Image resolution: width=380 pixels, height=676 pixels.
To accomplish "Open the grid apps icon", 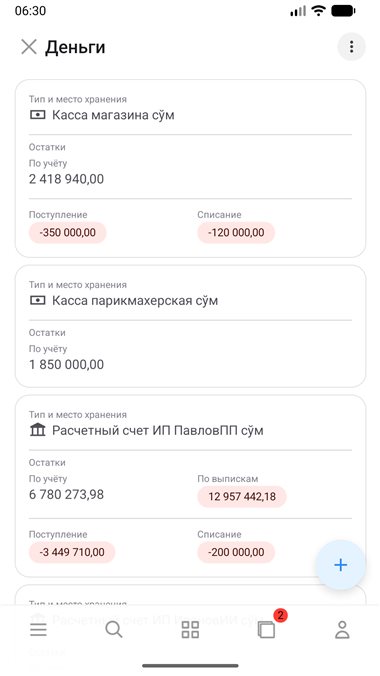I will pos(190,630).
